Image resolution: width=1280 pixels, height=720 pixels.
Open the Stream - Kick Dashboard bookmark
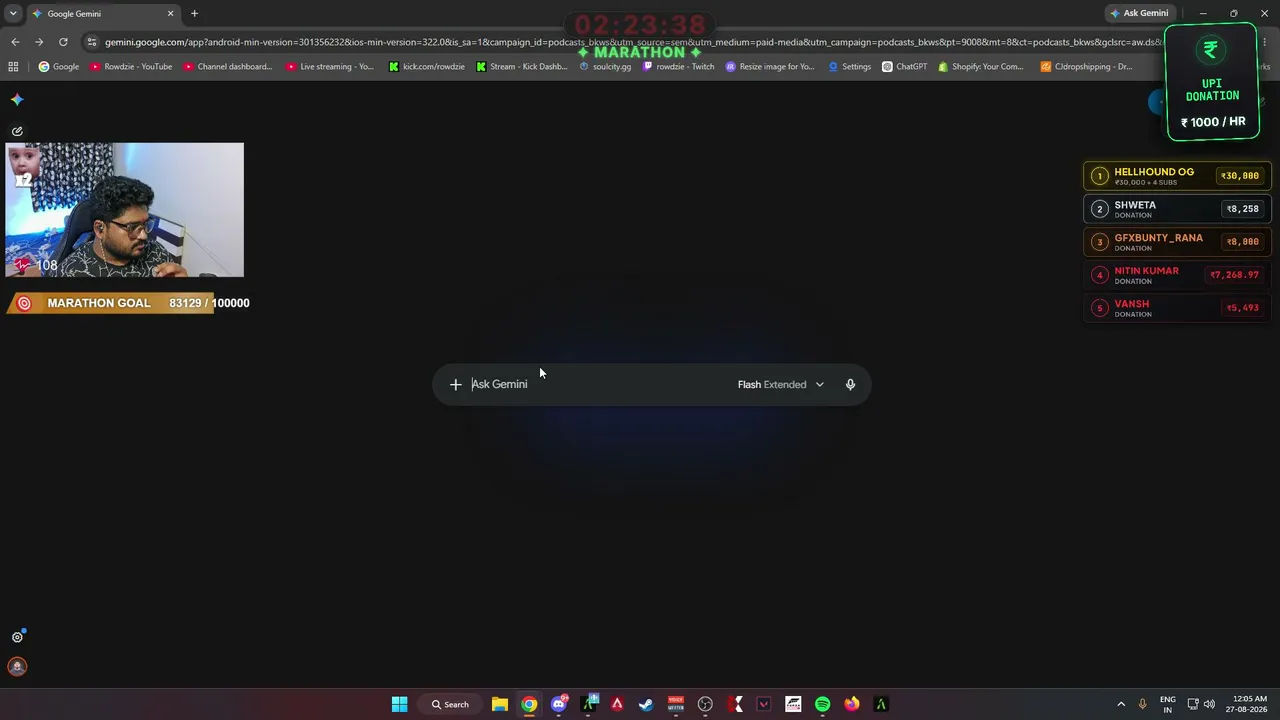(x=522, y=67)
